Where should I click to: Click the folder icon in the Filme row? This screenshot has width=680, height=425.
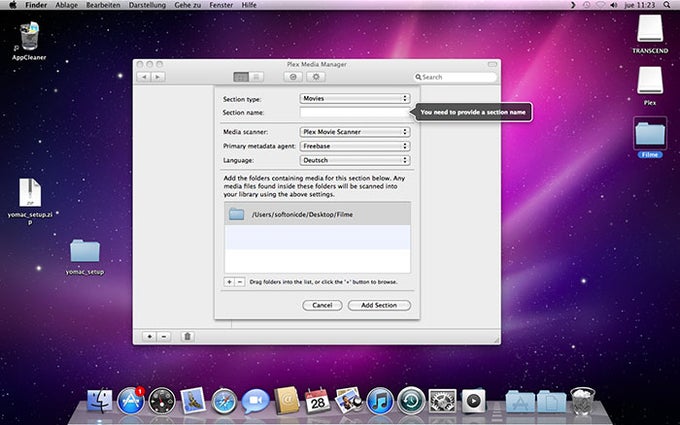click(x=236, y=214)
